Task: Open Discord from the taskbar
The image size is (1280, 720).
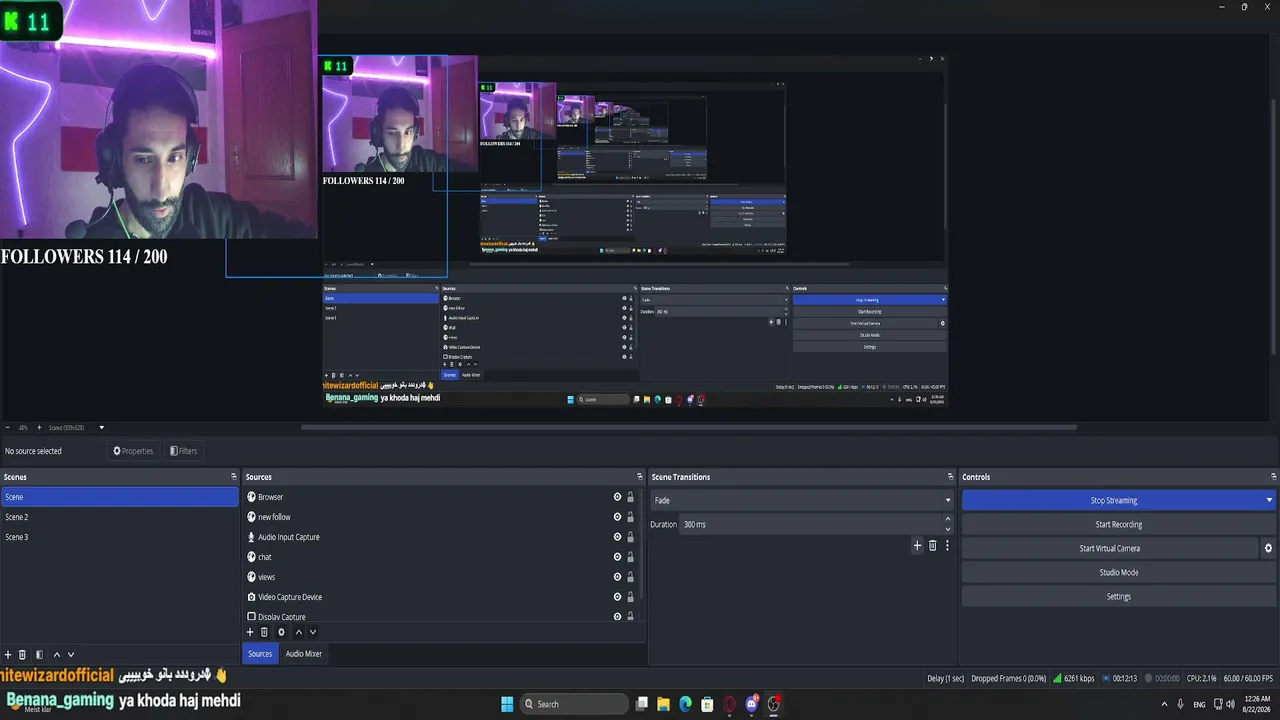Action: 752,704
